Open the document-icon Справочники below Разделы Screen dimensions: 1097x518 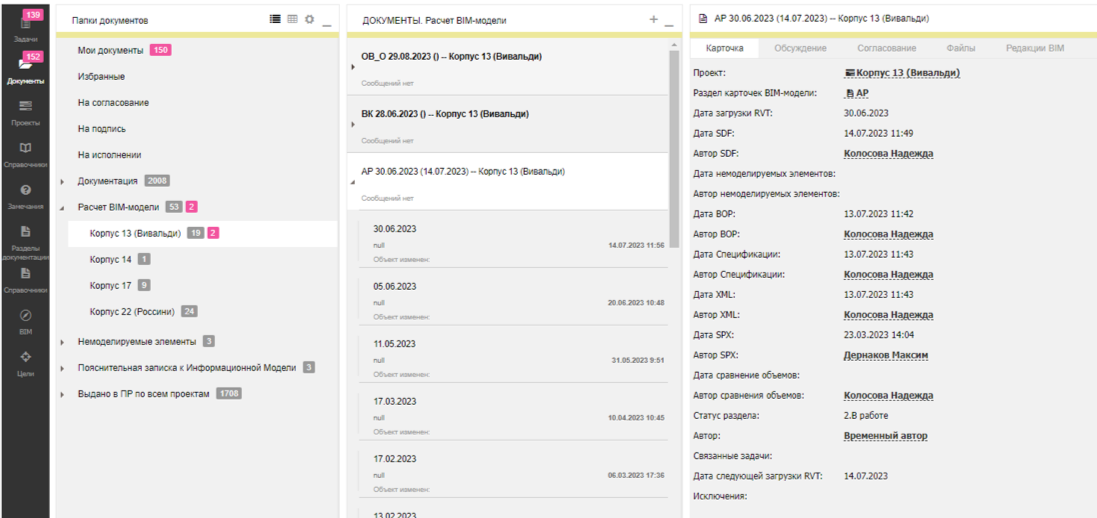25,280
